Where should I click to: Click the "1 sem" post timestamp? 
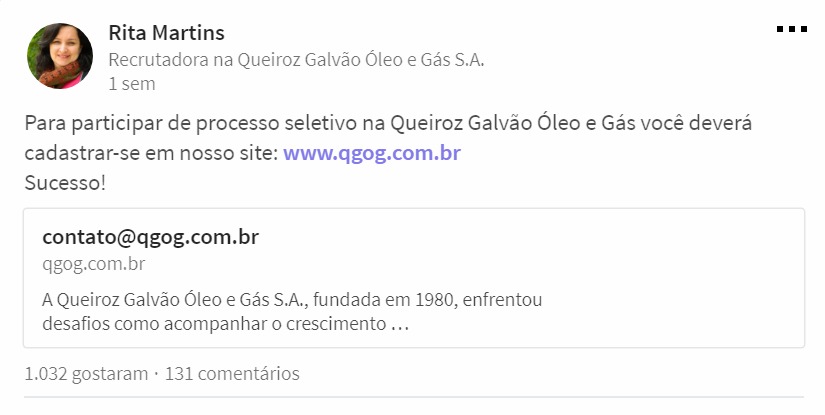132,84
